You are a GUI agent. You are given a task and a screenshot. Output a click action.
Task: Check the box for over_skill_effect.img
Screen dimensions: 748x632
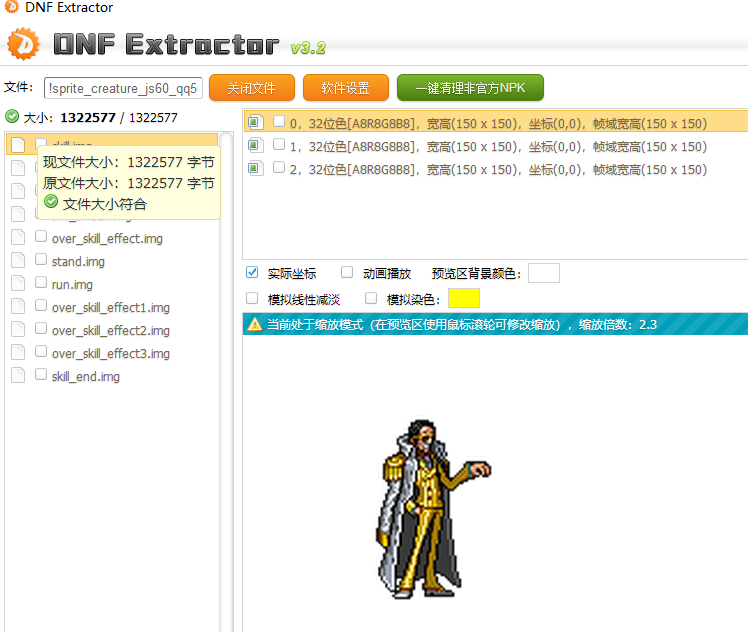41,236
